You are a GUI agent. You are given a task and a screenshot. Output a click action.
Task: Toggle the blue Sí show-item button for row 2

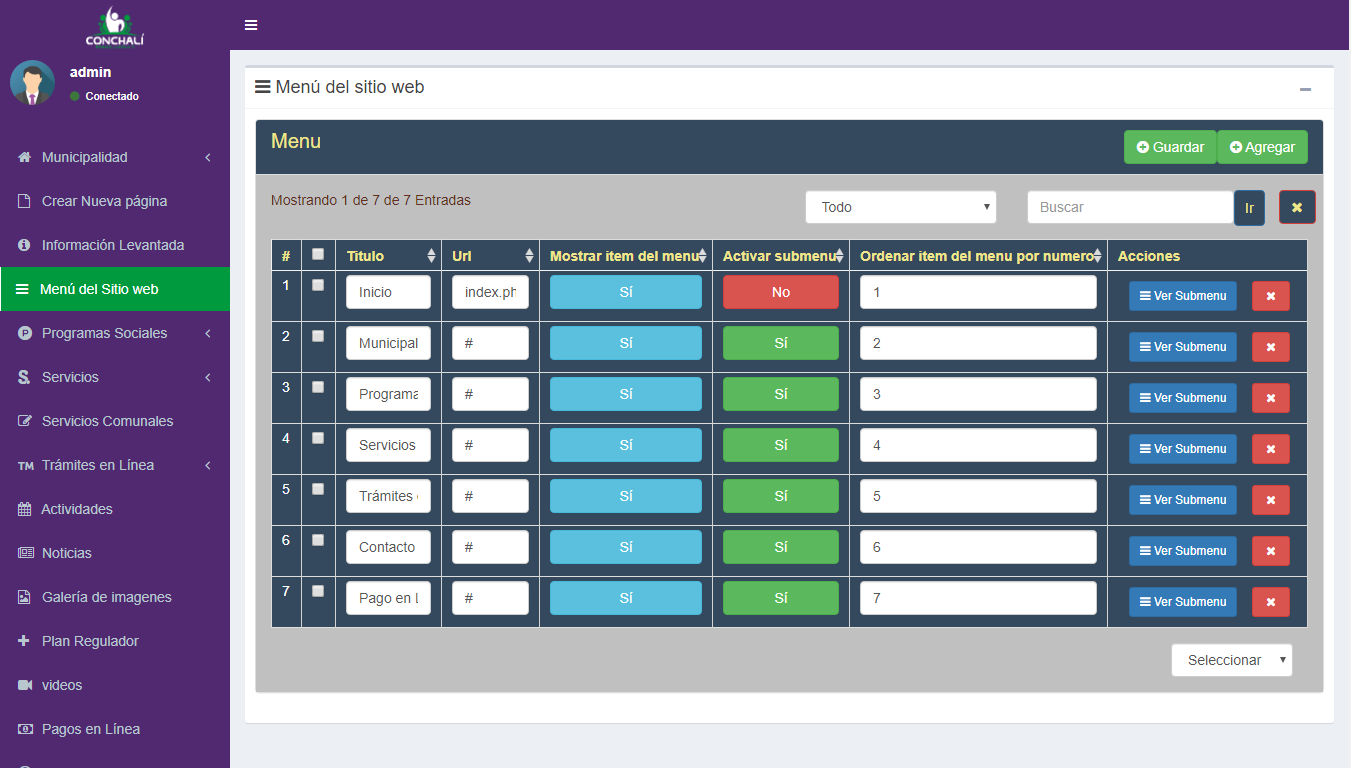pos(625,343)
